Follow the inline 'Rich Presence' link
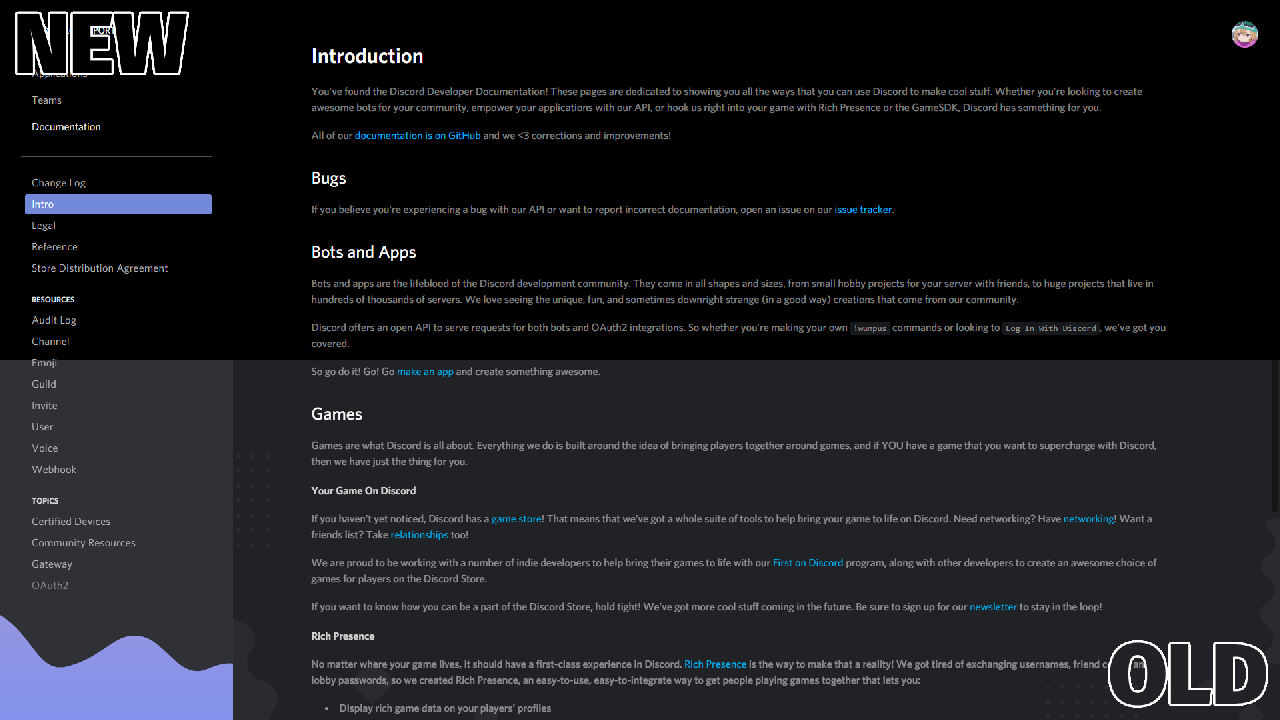The height and width of the screenshot is (720, 1280). point(715,664)
